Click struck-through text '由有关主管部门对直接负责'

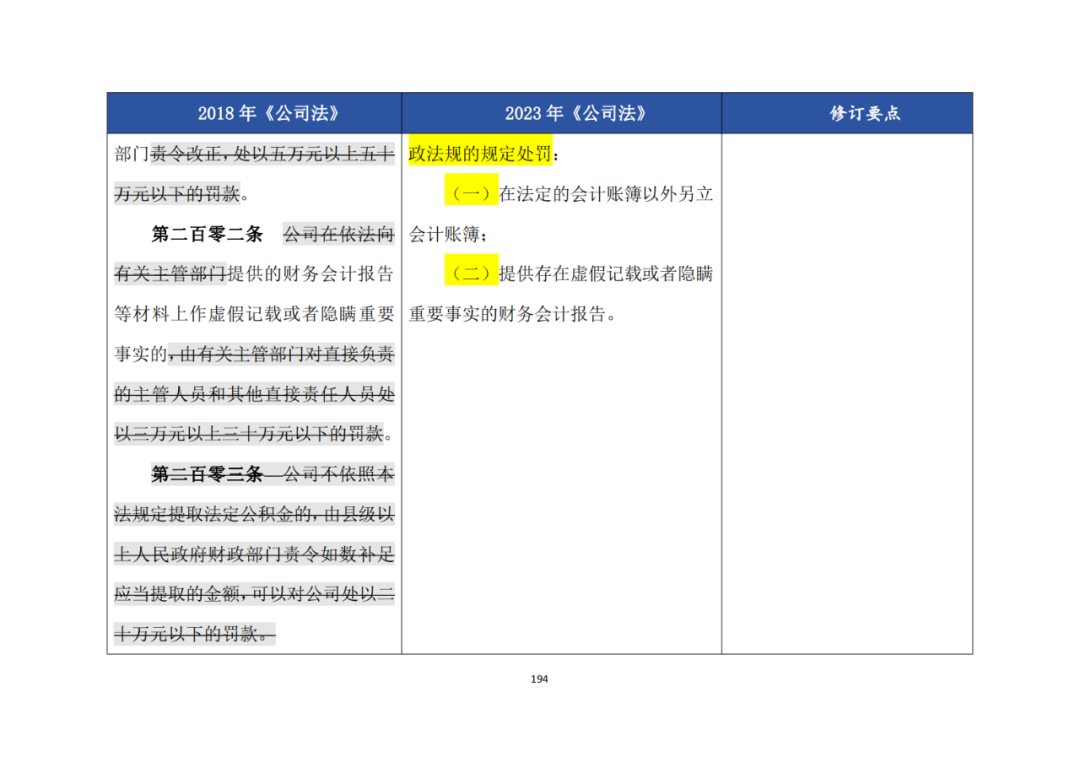click(286, 354)
